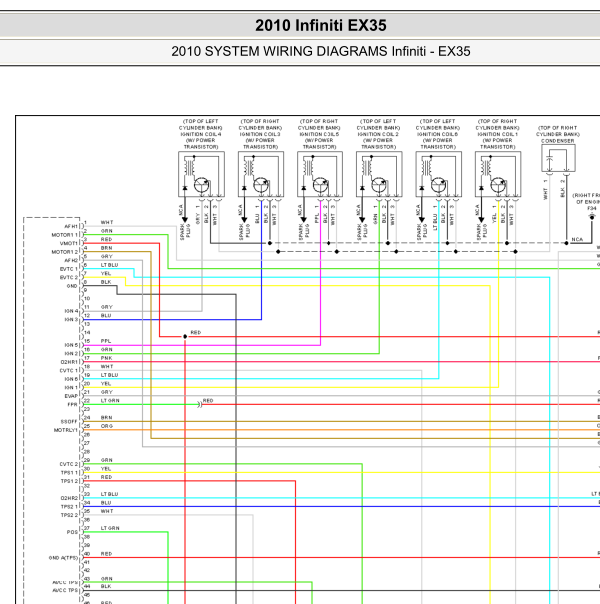Click the red wire splice junction dot
Image resolution: width=600 pixels, height=604 pixels.
click(x=185, y=337)
